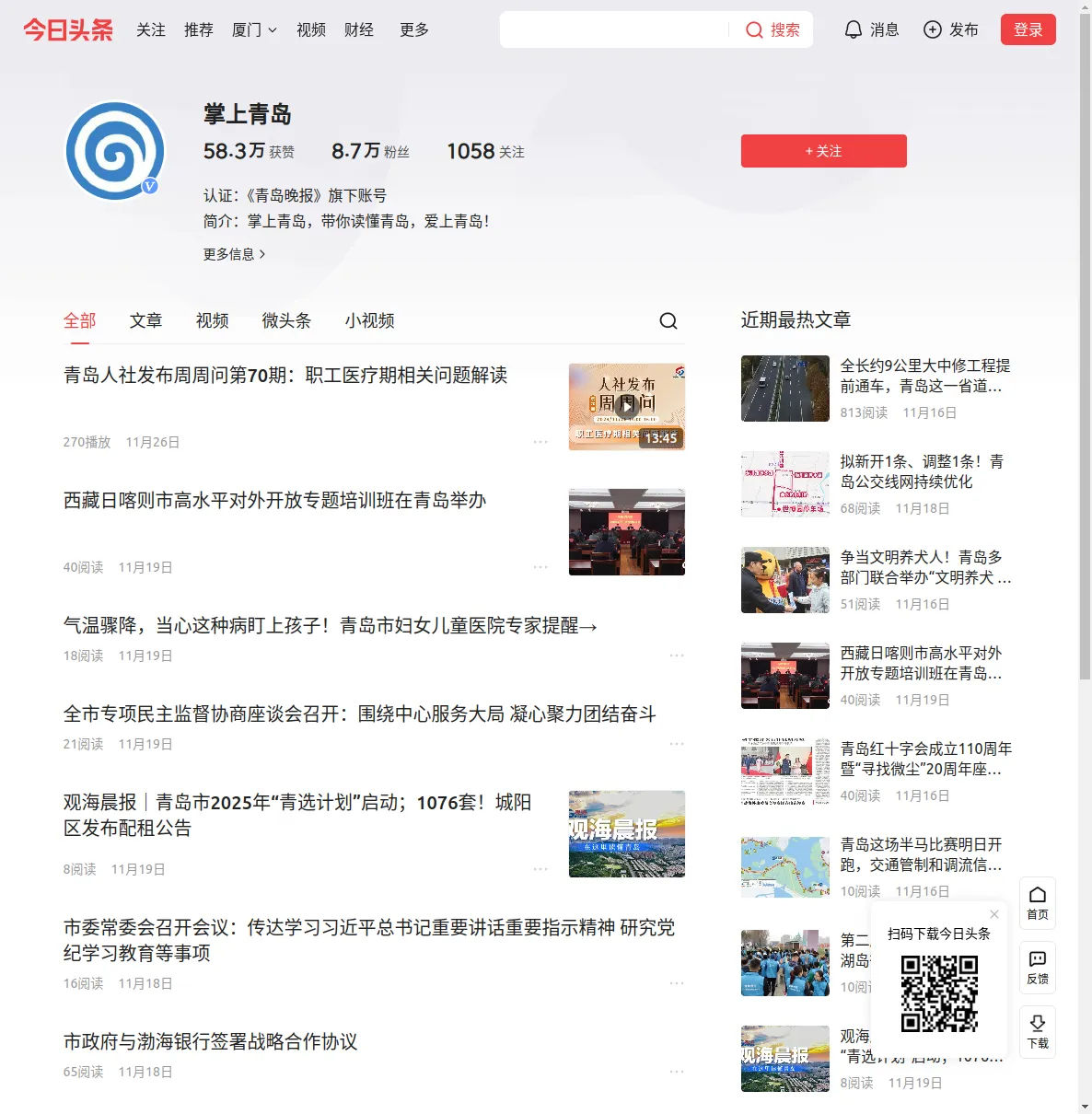The width and height of the screenshot is (1092, 1114).
Task: Open more options for 观海晨报 article
Action: coord(540,869)
